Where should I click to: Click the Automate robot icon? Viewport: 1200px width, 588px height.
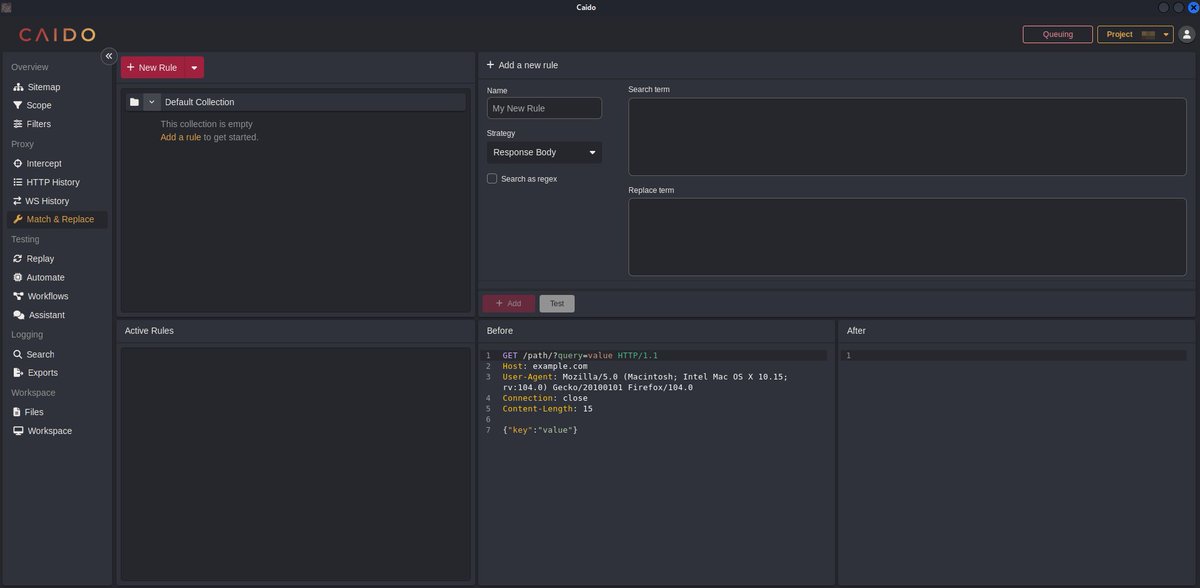(18, 277)
